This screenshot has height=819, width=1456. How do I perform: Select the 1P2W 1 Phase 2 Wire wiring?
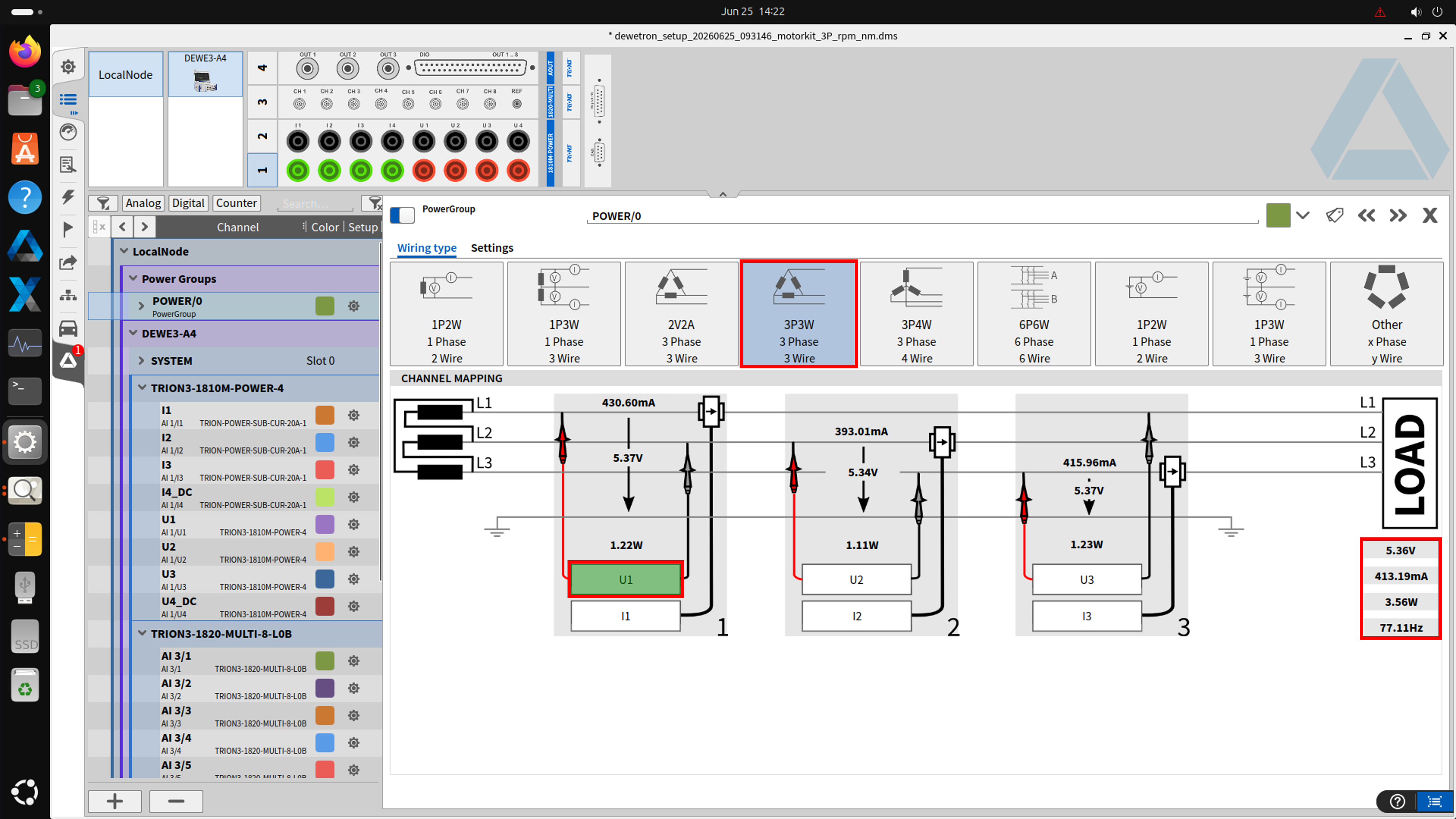[446, 314]
